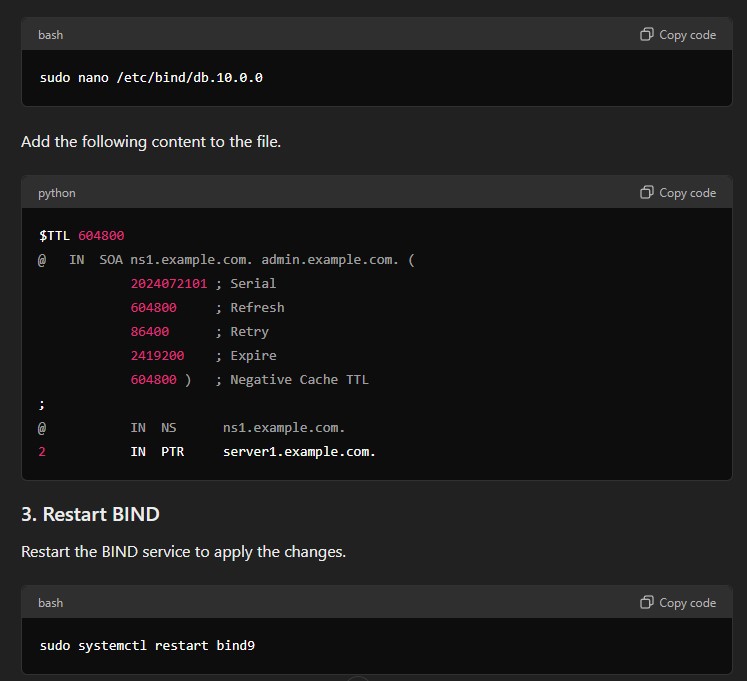Click the NS record ns1.example.com.
Image resolution: width=747 pixels, height=681 pixels.
[x=284, y=427]
